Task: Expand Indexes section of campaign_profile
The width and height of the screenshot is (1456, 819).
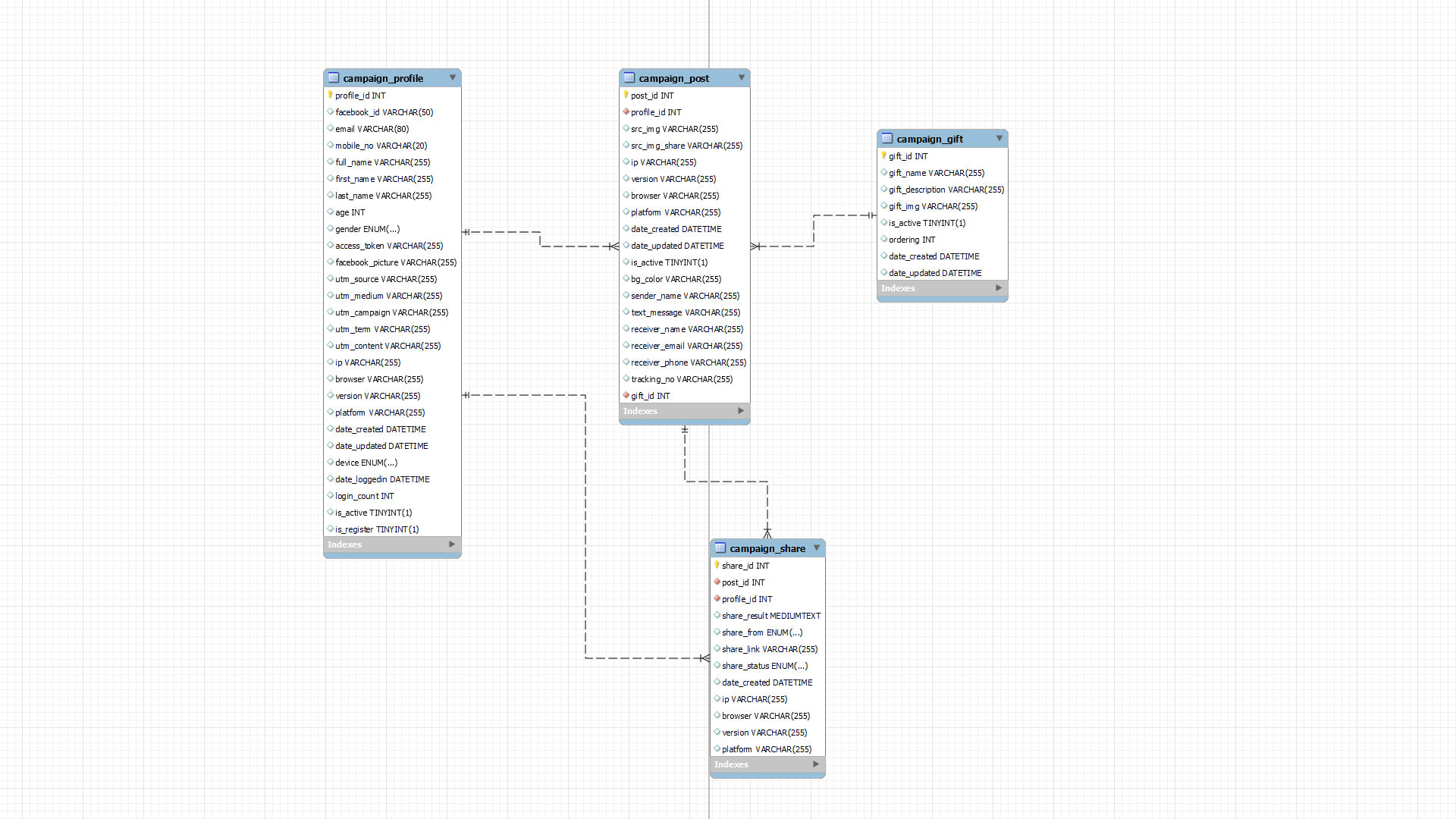Action: click(x=452, y=544)
